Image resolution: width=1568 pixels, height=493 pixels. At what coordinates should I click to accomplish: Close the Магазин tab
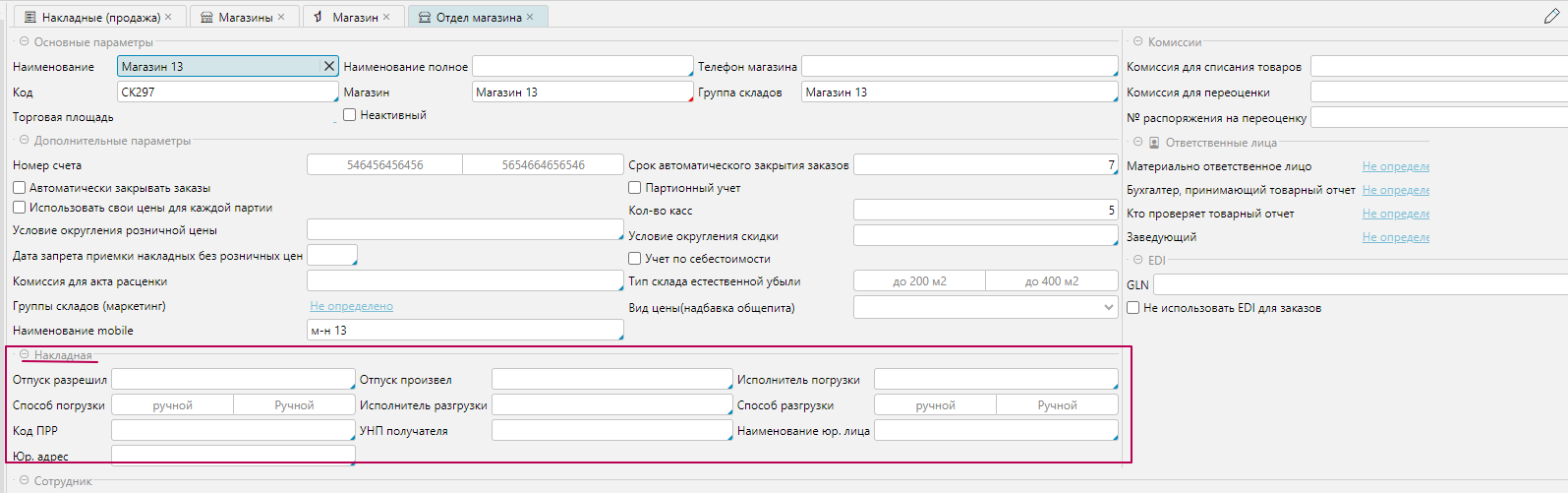click(386, 17)
